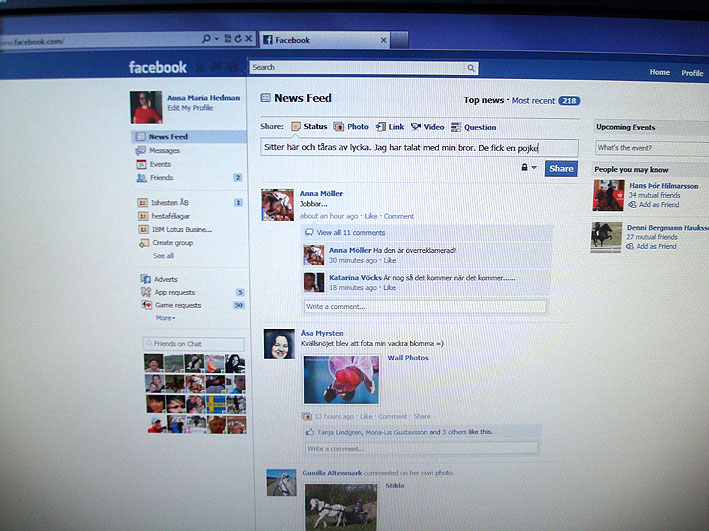Viewport: 709px width, 531px height.
Task: Open the new empty browser tab
Action: point(399,40)
